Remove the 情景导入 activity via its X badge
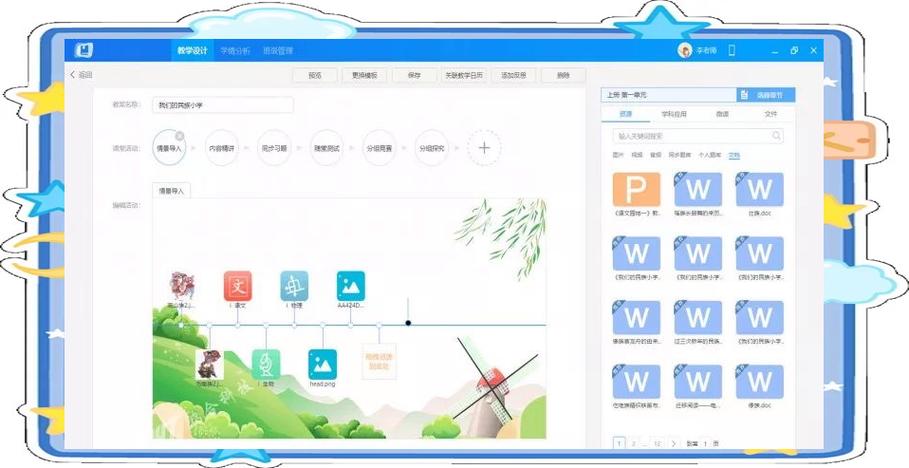 click(x=180, y=136)
